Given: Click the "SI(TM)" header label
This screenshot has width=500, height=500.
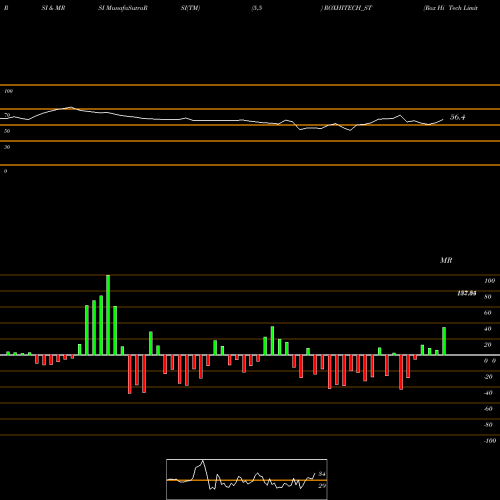Looking at the screenshot, I should [190, 8].
